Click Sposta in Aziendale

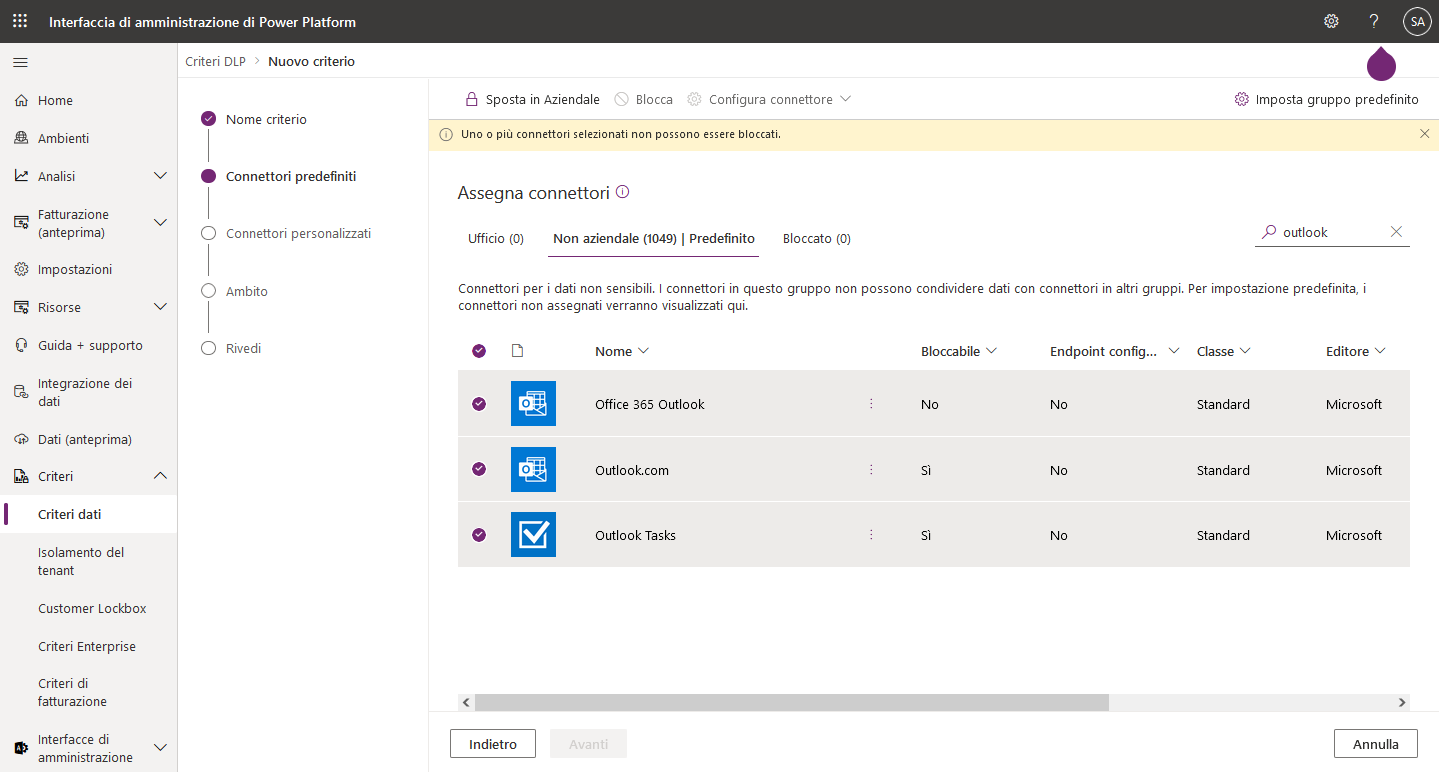tap(533, 100)
